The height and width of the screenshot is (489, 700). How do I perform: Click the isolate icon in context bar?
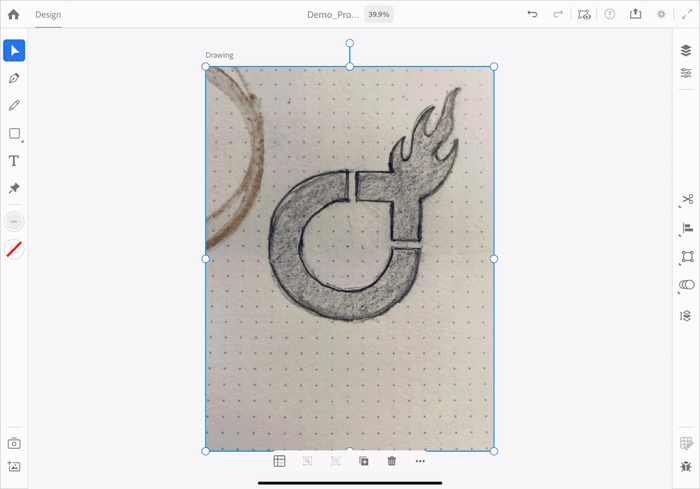308,461
